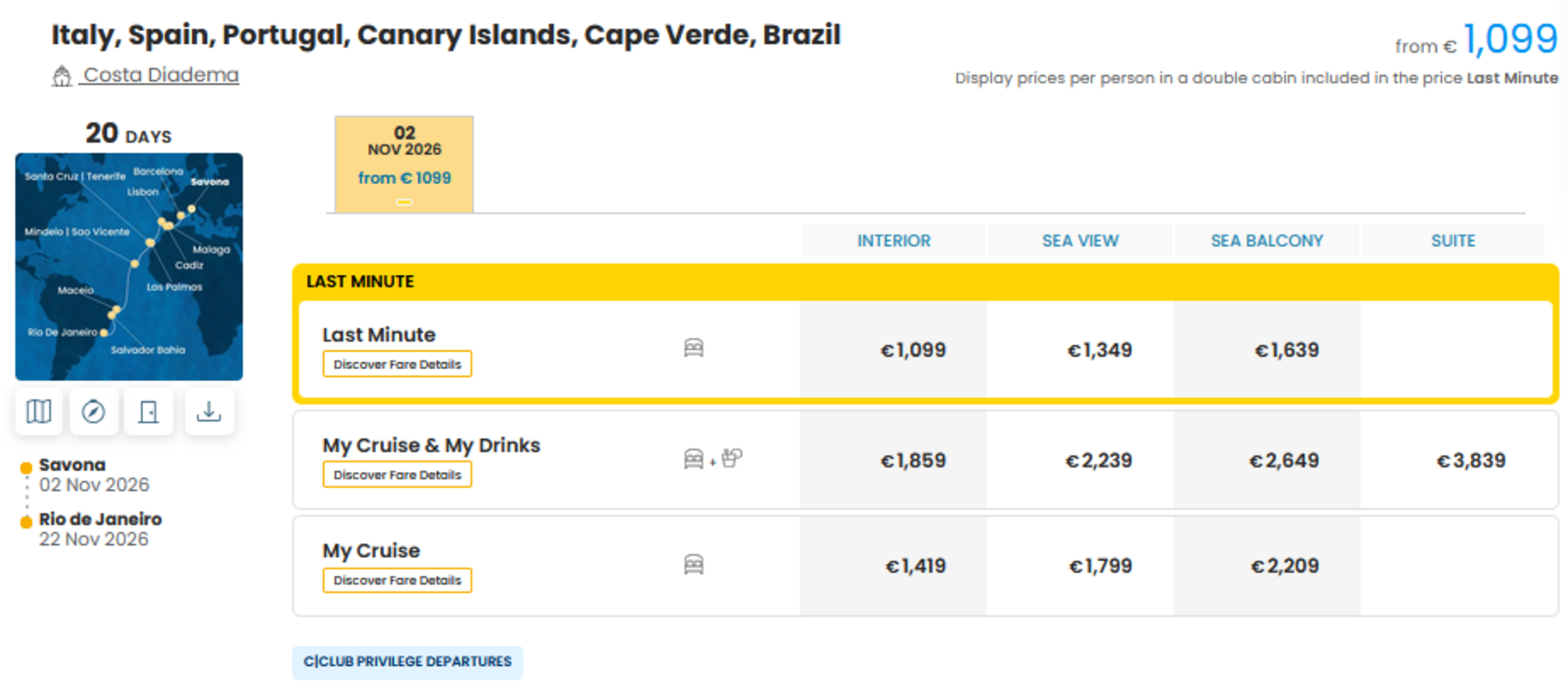This screenshot has width=1568, height=690.
Task: Open the Costa Diadema ship link
Action: tap(160, 75)
